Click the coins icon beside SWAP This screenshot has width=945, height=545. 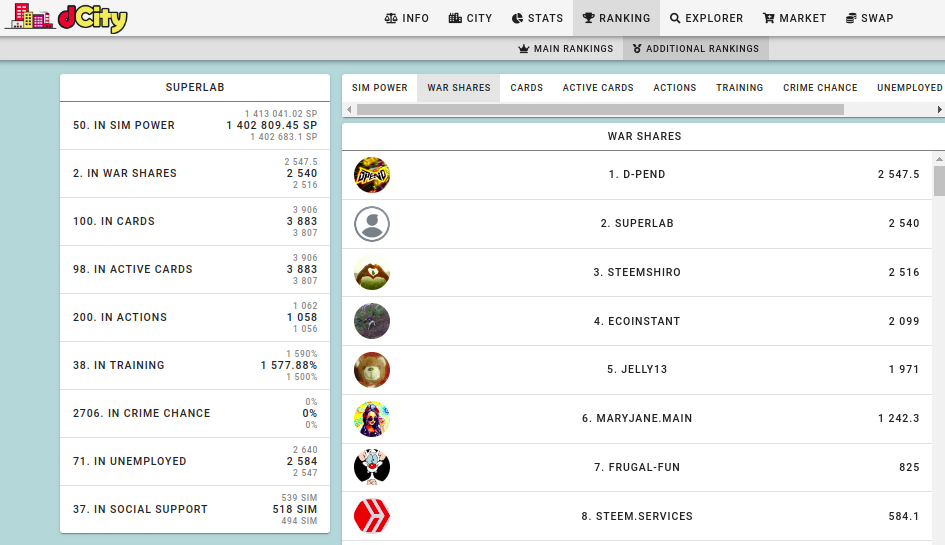(x=851, y=18)
